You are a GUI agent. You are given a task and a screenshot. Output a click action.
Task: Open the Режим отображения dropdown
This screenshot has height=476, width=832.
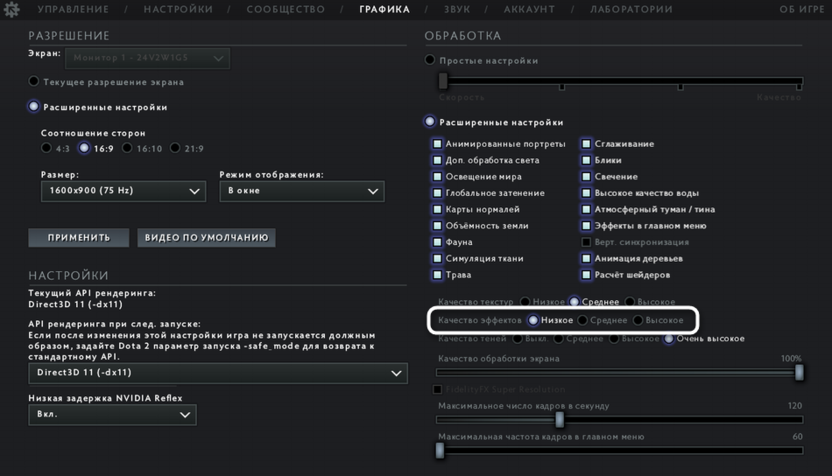(302, 190)
